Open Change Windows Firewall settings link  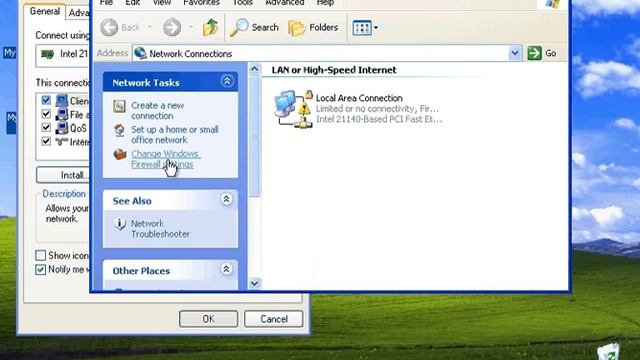[x=165, y=159]
